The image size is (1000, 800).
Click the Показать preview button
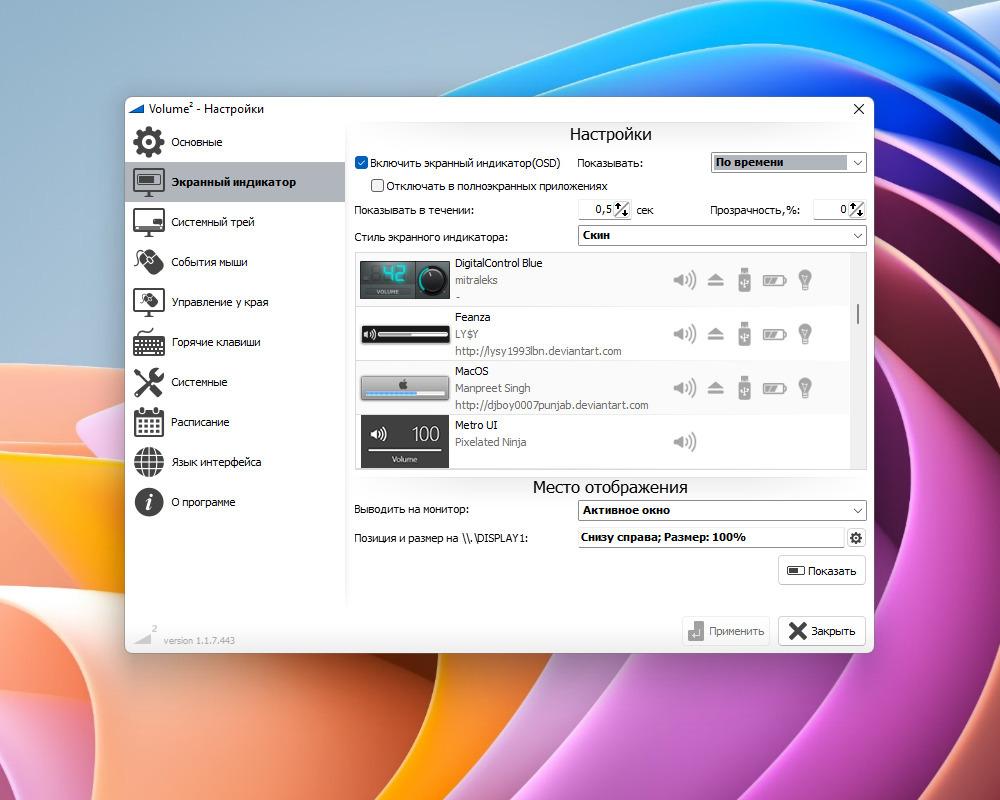[x=821, y=570]
